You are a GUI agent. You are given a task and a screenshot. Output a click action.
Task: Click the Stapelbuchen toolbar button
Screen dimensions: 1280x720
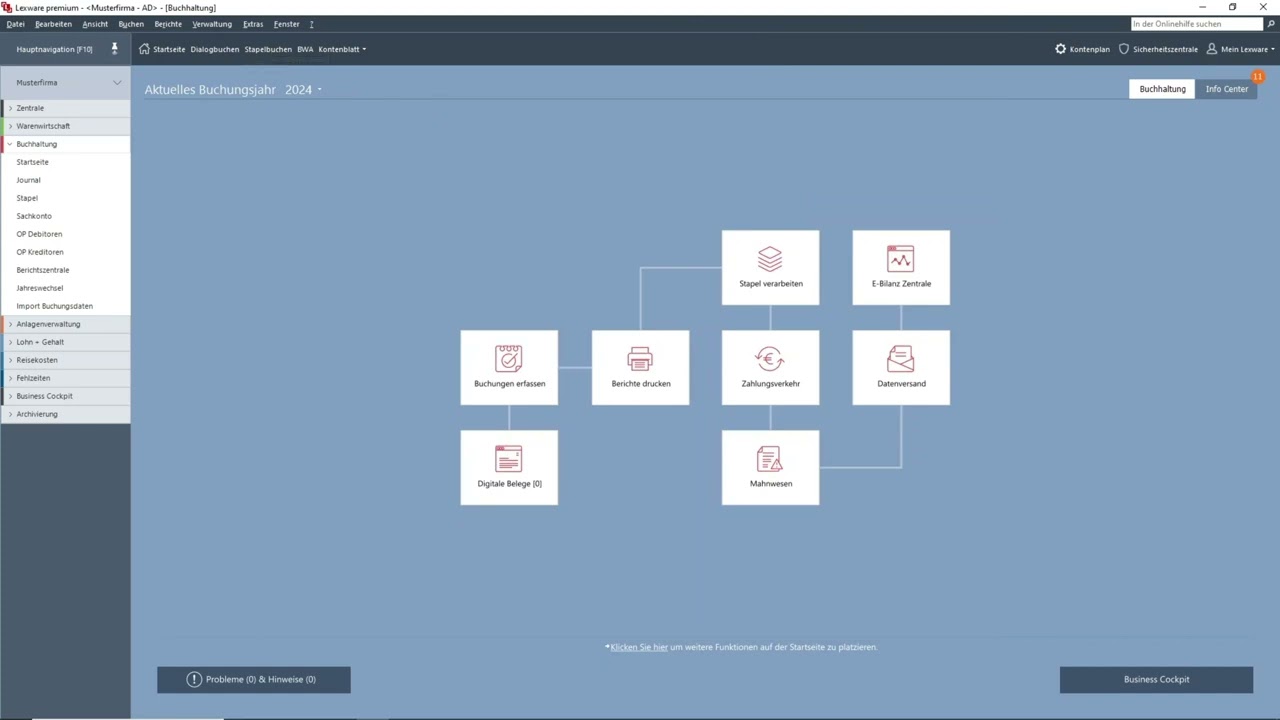[268, 49]
